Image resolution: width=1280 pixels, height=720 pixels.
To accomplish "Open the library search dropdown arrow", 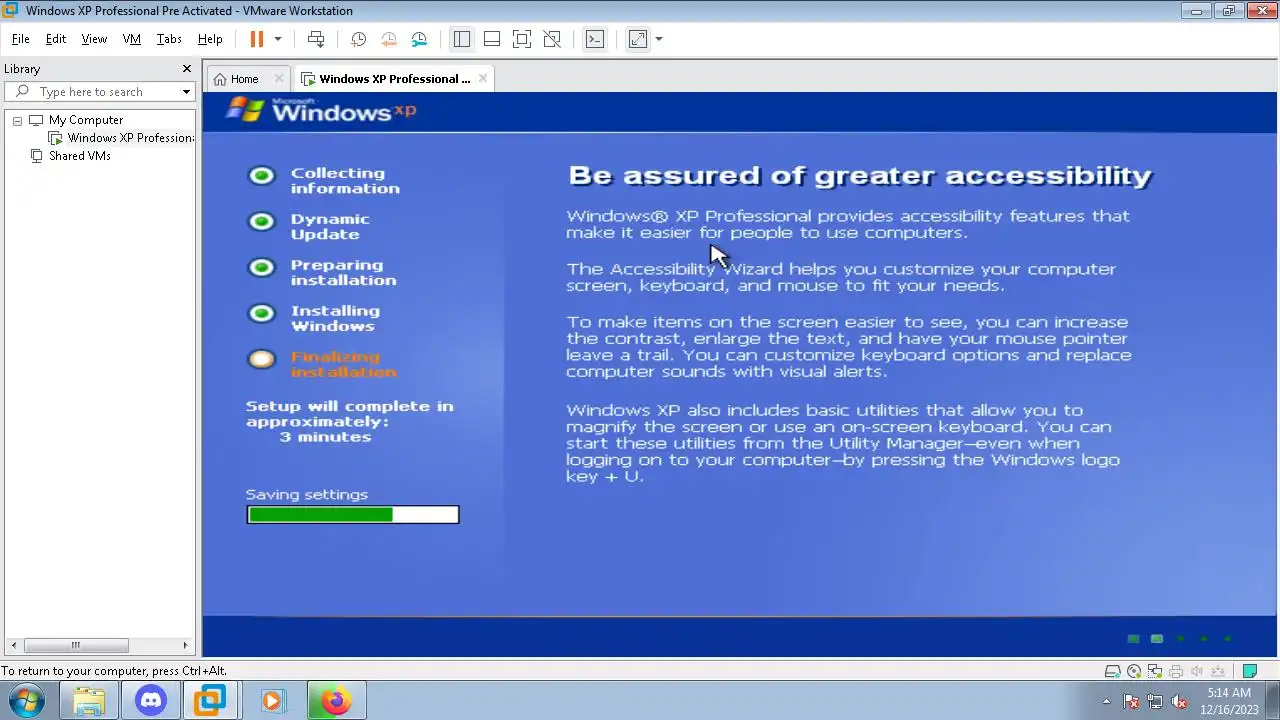I will click(x=186, y=92).
